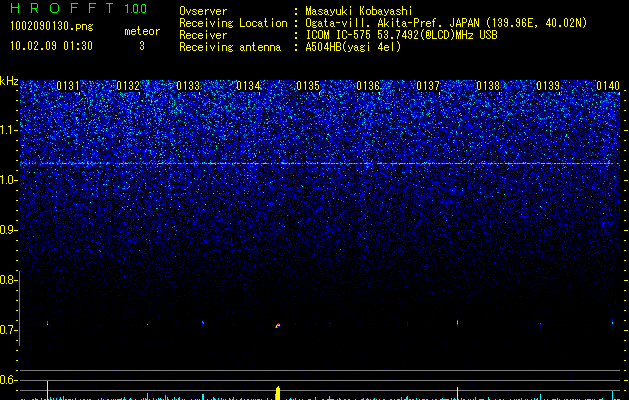
Task: Click the red meteor echo before 0131
Action: pyautogui.click(x=47, y=323)
